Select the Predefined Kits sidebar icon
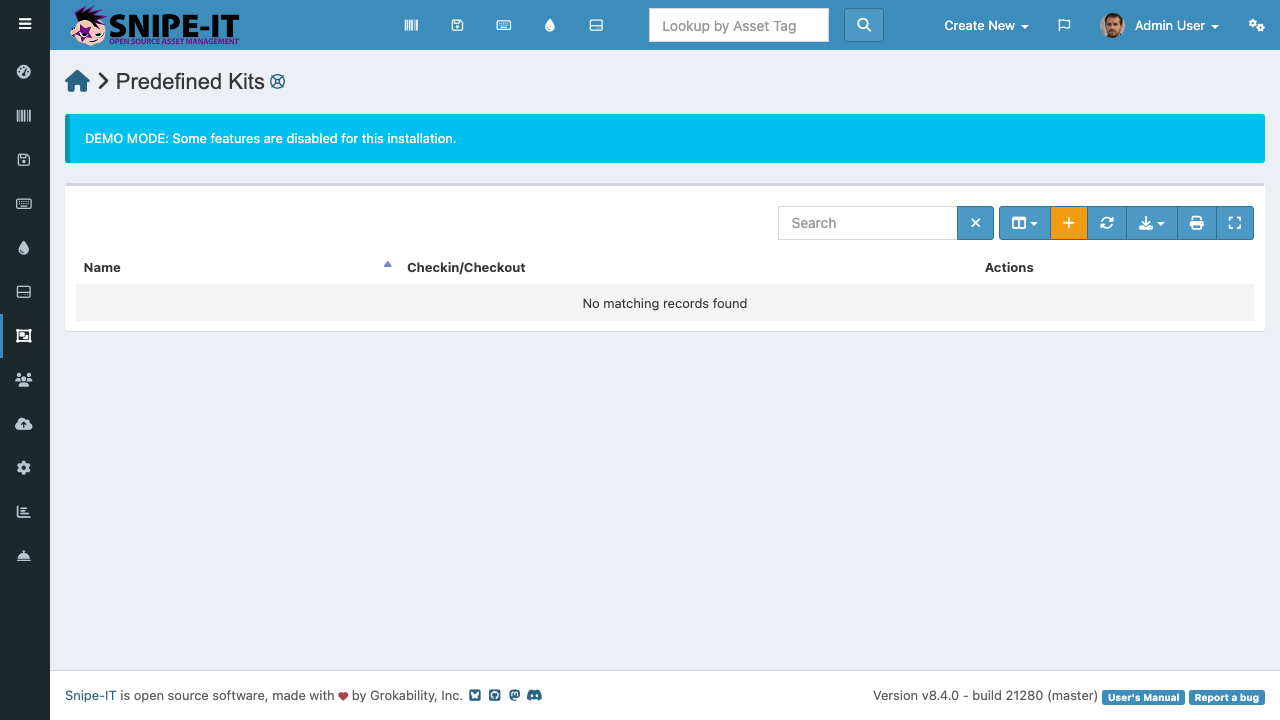 pos(24,336)
